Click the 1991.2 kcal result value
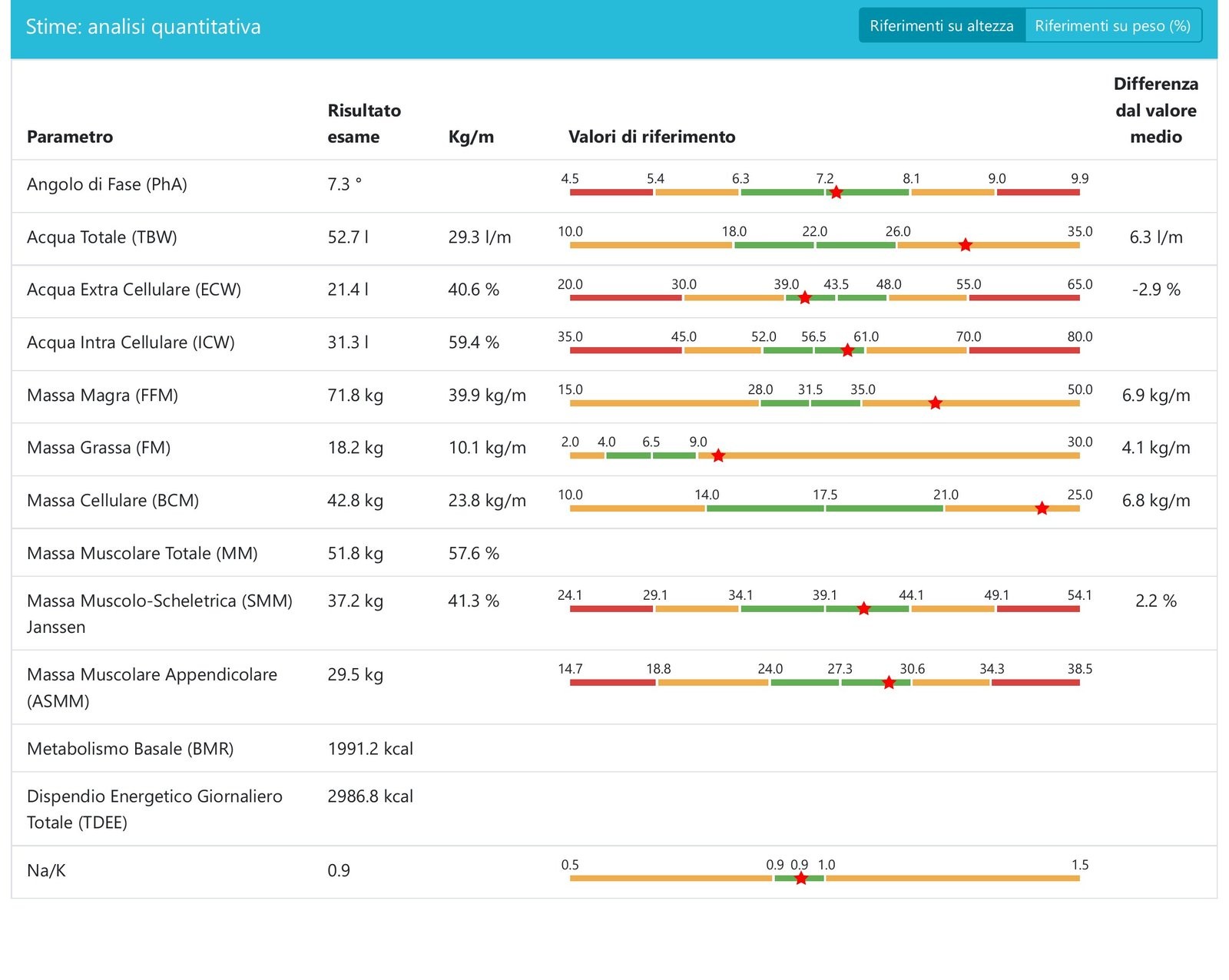This screenshot has height=980, width=1229. pos(370,749)
